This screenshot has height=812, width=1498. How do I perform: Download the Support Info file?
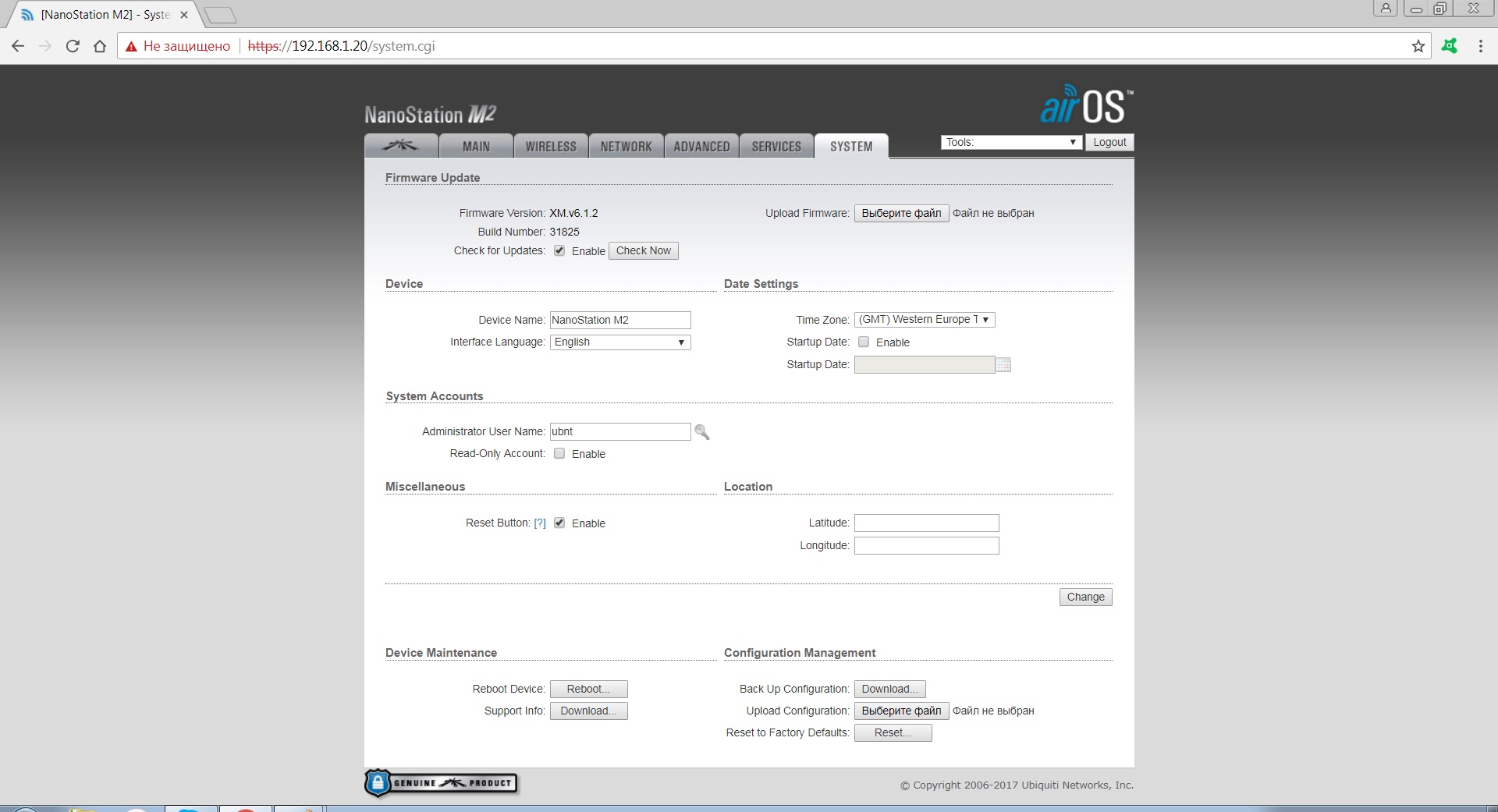[588, 711]
